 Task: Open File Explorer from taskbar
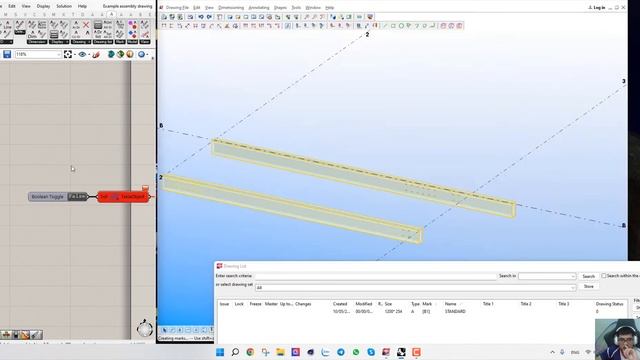click(x=280, y=352)
